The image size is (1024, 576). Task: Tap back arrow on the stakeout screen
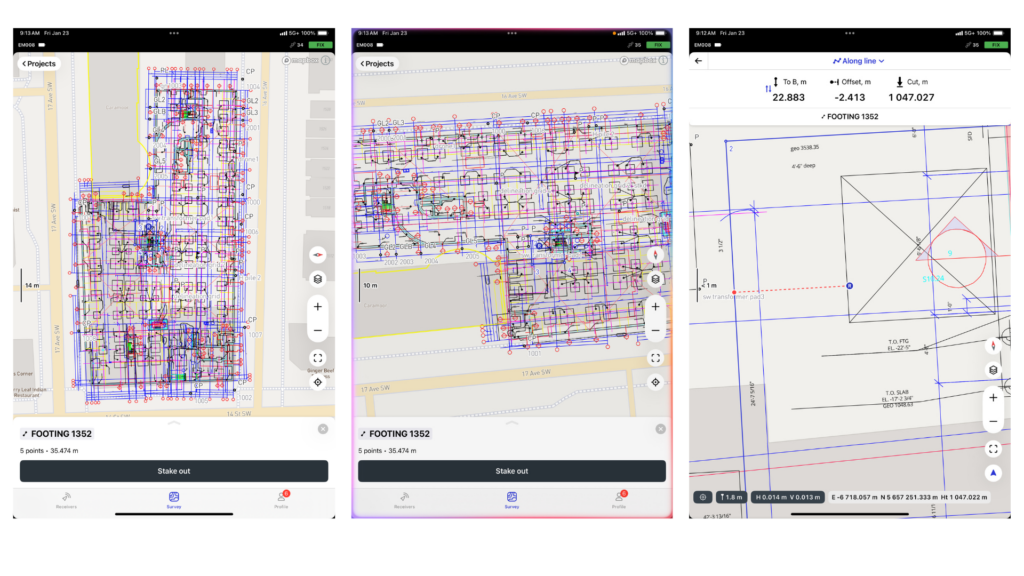pos(698,61)
